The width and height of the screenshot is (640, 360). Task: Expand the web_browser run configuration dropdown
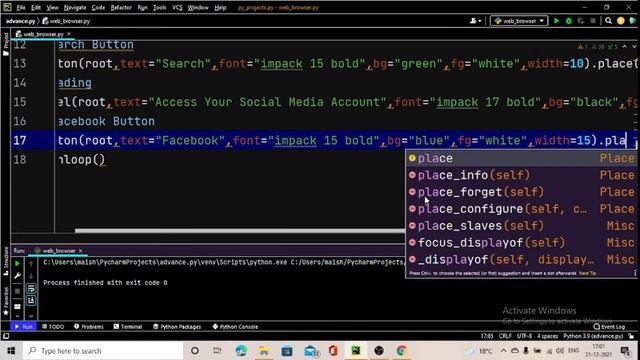519,21
